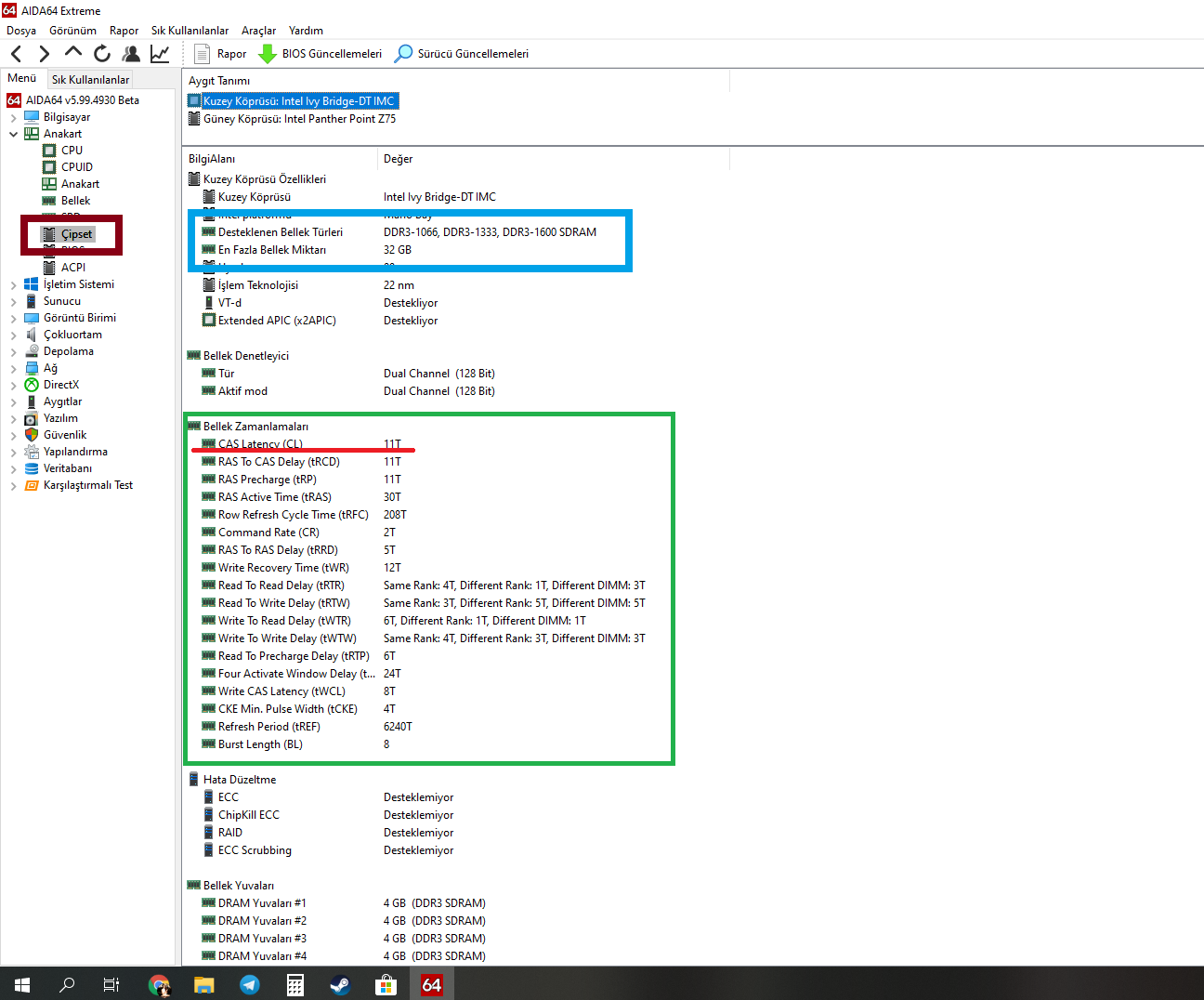The width and height of the screenshot is (1204, 1000).
Task: Select Kuzey Köprüsü: Intel Ivy Bridge-DT IMC device
Action: pos(293,101)
